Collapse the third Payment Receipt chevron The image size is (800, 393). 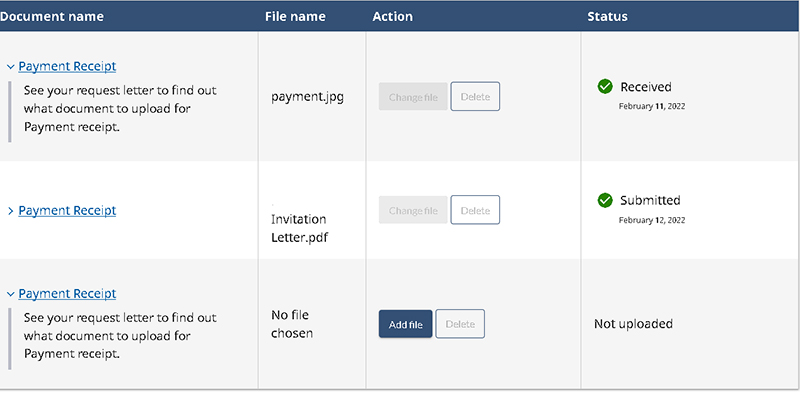coord(11,294)
